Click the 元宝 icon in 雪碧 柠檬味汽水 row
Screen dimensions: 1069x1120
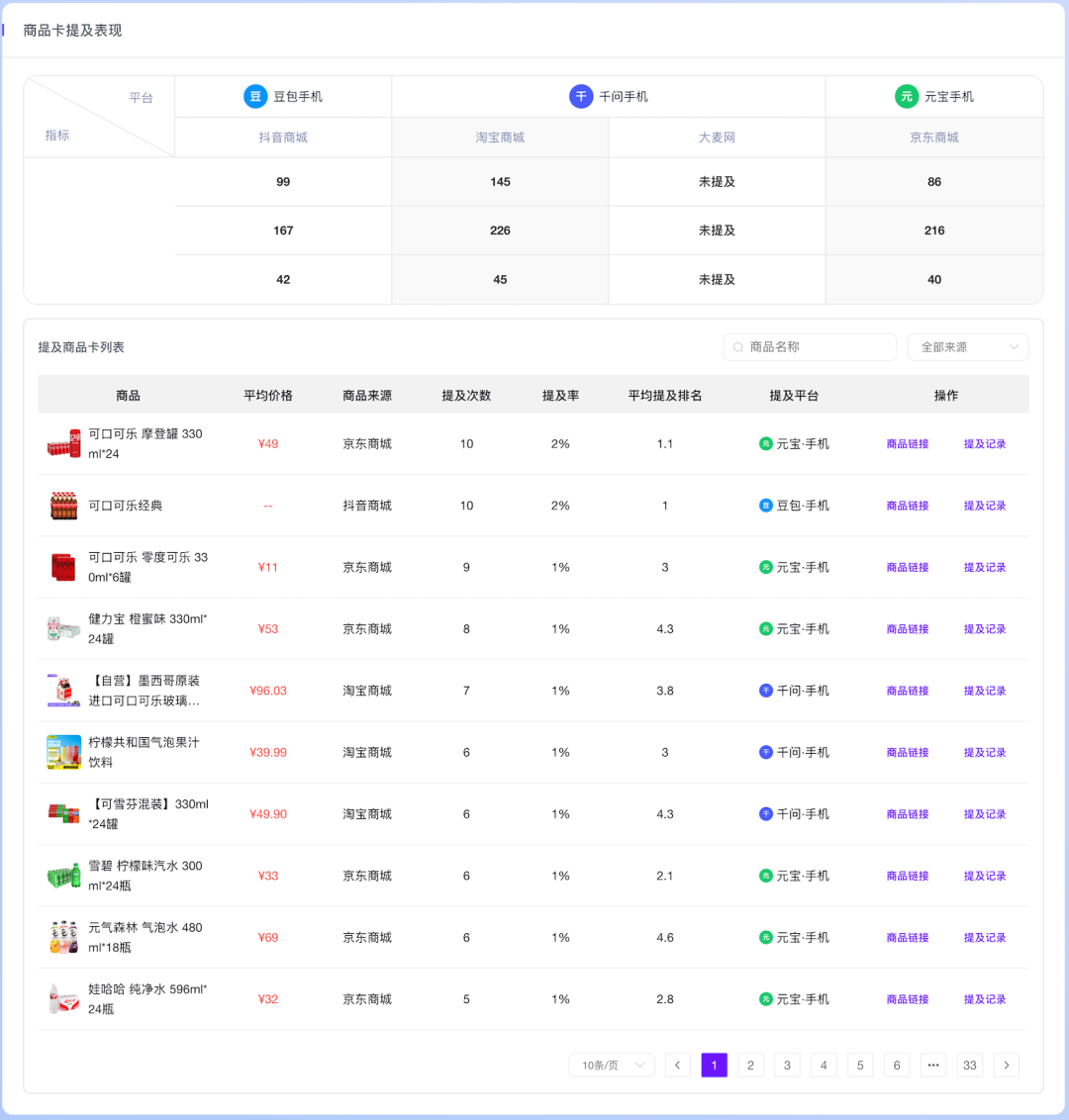click(765, 876)
